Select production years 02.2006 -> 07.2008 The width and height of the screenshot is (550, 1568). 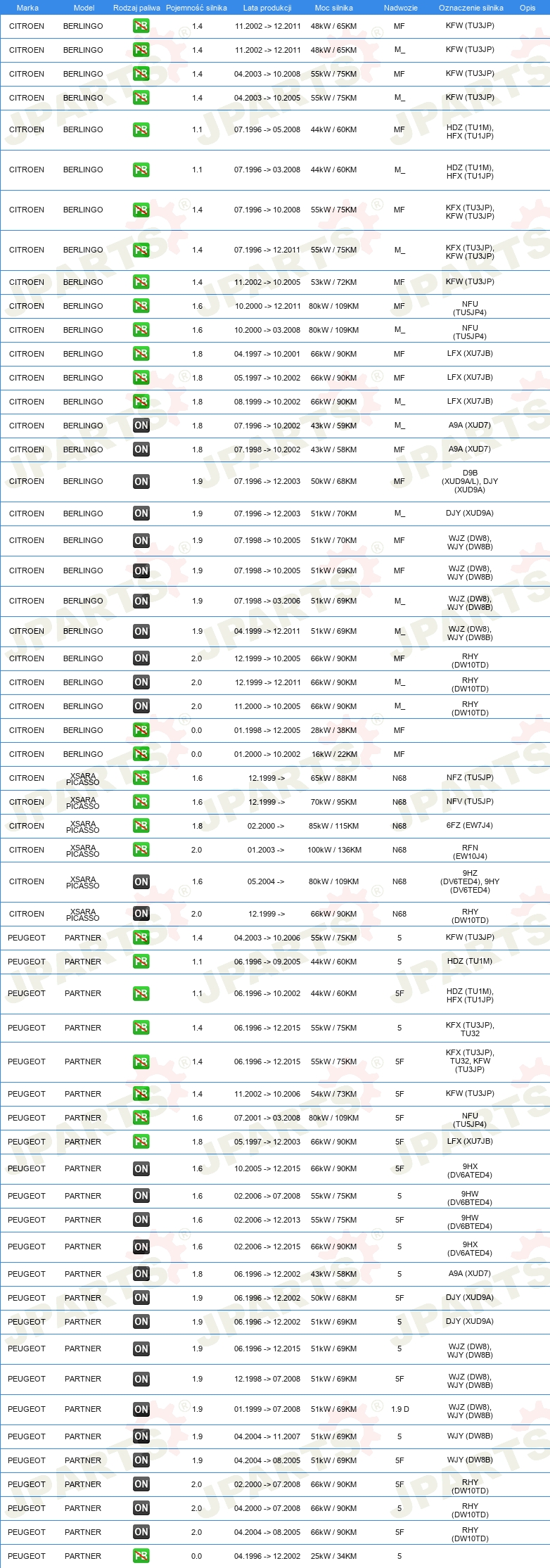click(267, 1196)
